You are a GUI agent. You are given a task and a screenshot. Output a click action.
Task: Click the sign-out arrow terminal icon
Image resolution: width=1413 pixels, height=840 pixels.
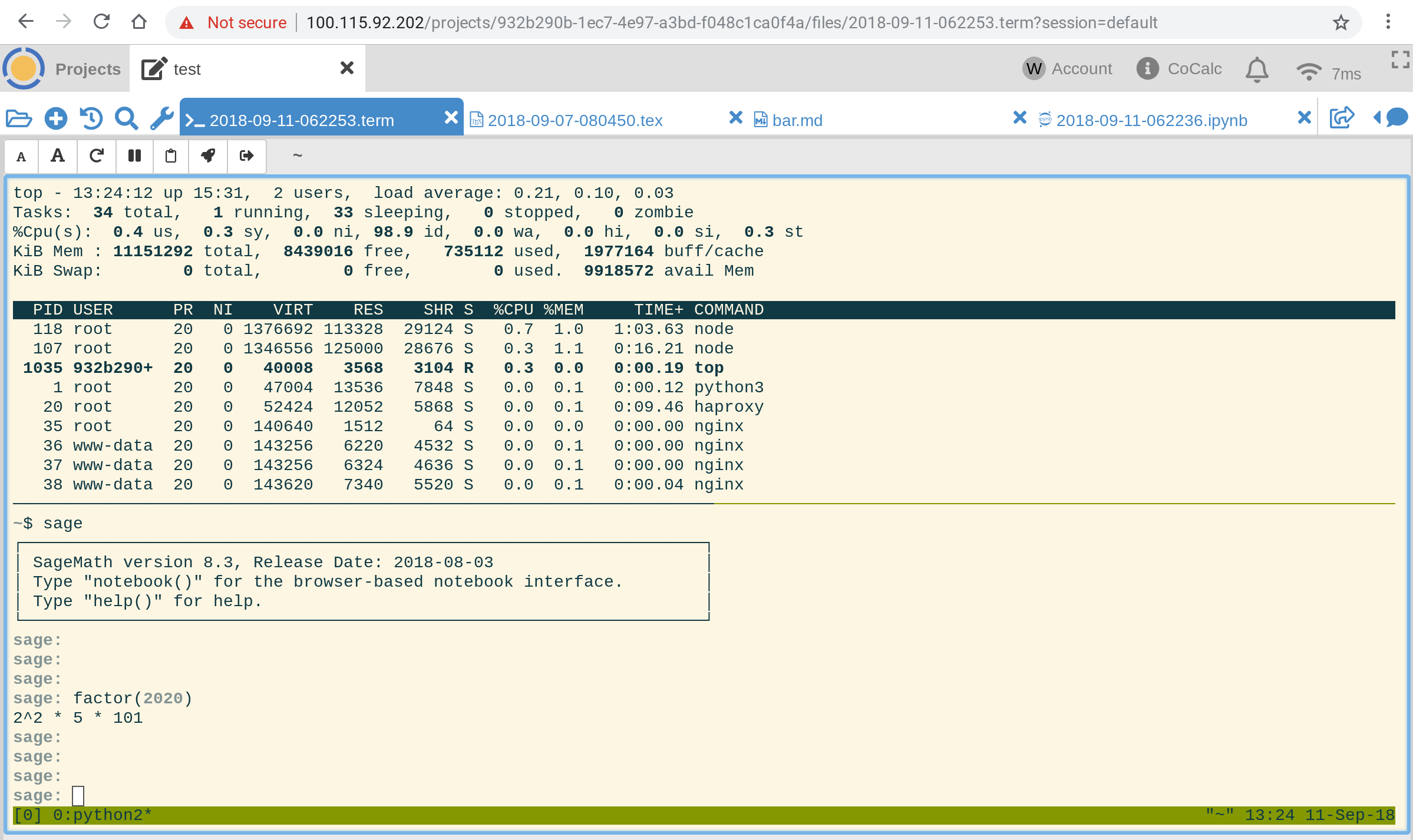pos(246,156)
